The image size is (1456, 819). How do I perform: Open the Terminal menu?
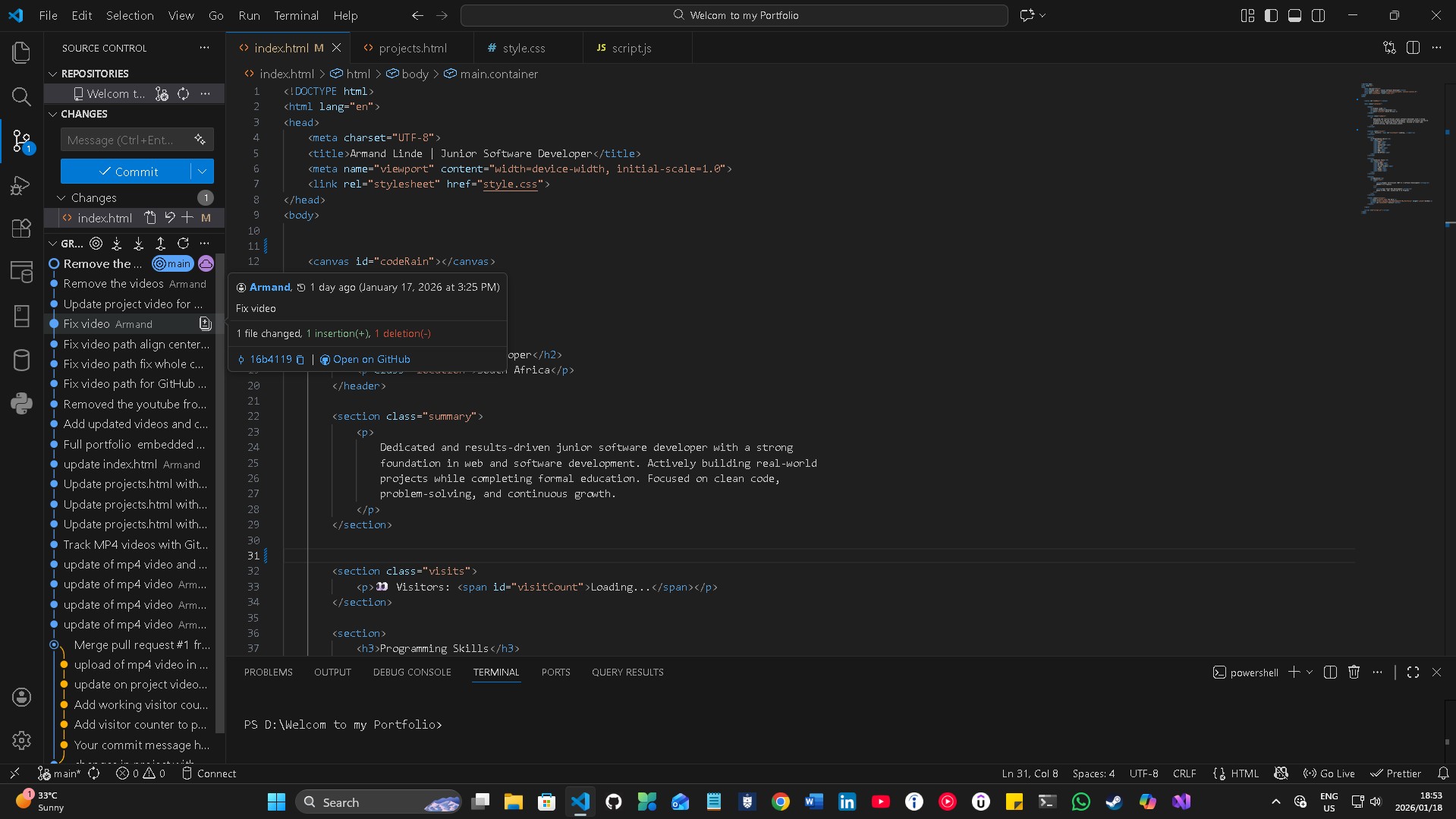coord(295,15)
